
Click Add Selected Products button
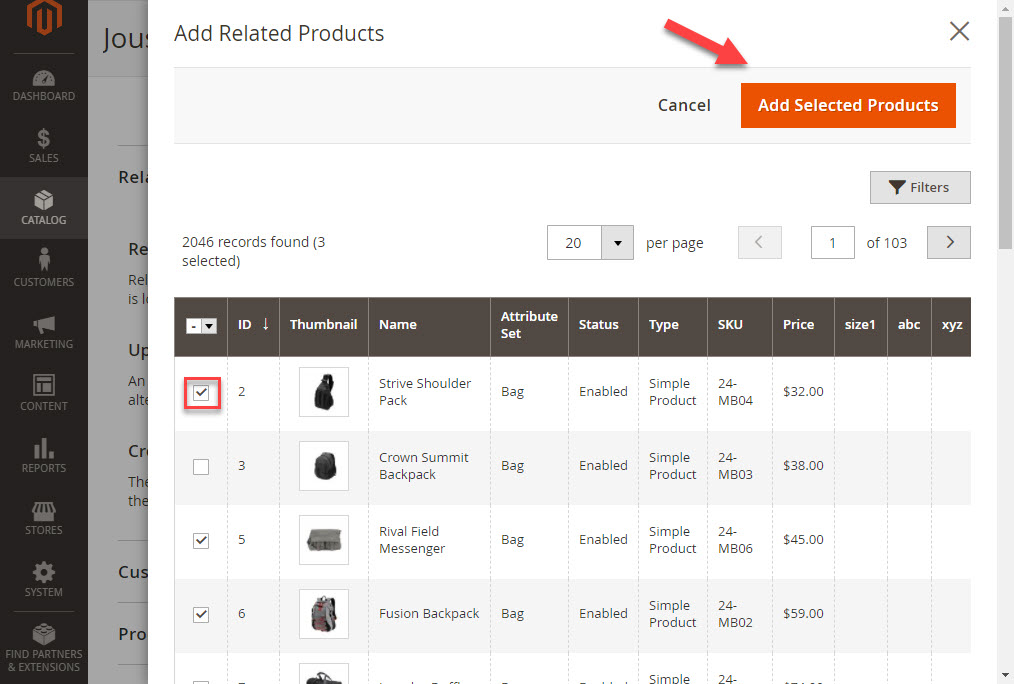(848, 105)
